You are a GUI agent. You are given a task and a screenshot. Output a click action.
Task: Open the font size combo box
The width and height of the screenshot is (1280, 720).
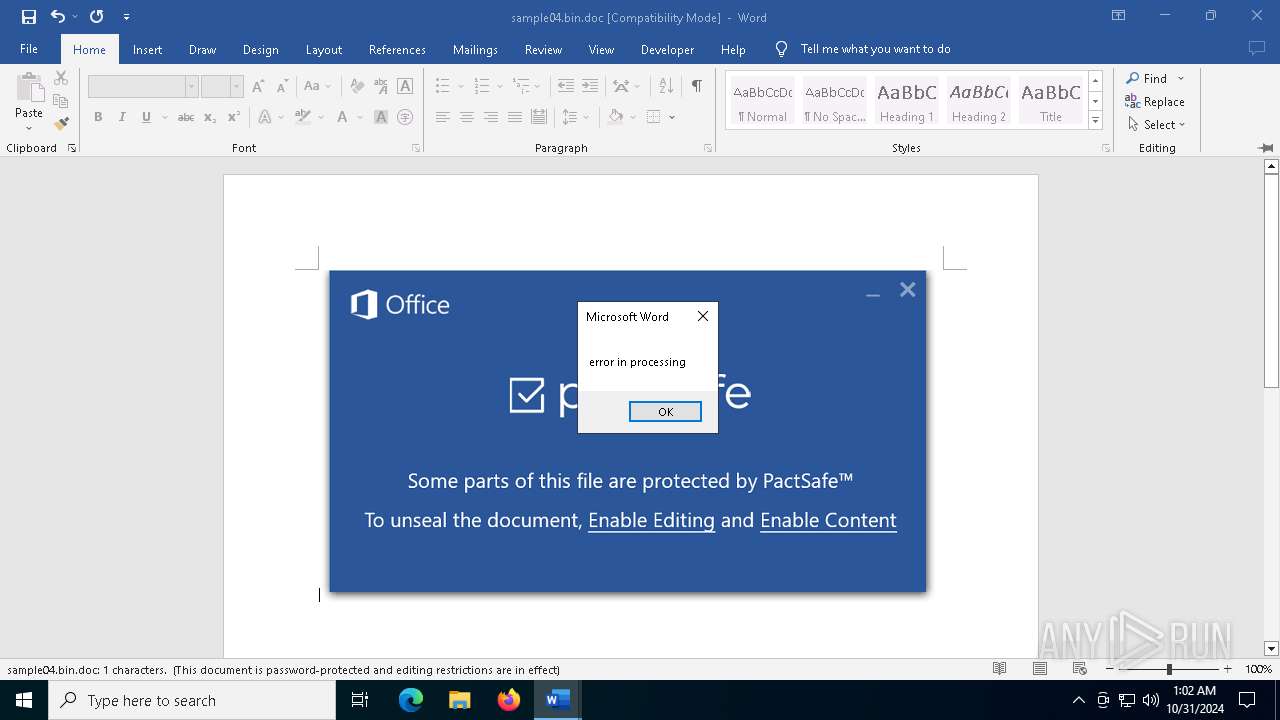point(222,86)
